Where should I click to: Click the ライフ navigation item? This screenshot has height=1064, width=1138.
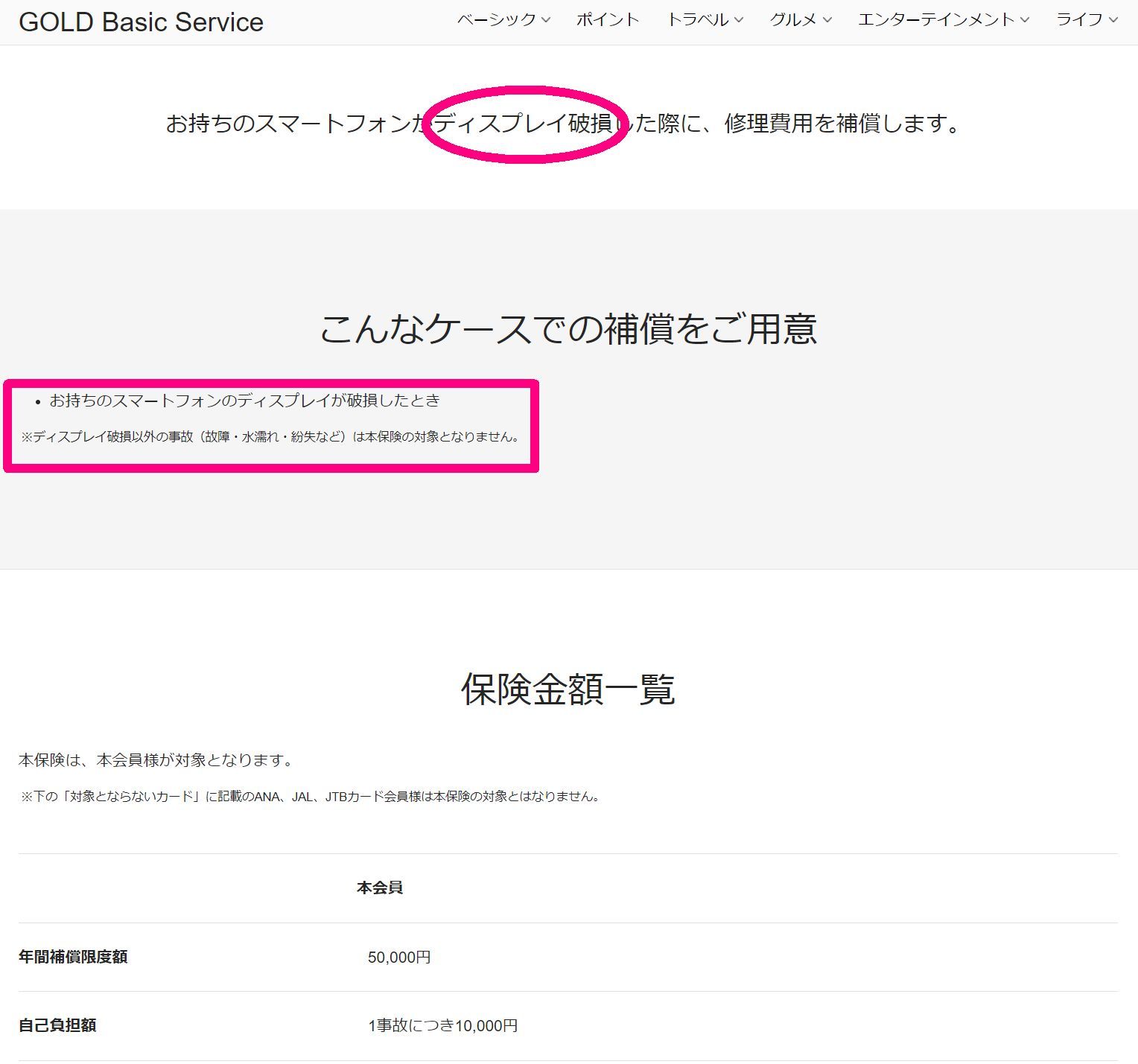click(x=1079, y=20)
